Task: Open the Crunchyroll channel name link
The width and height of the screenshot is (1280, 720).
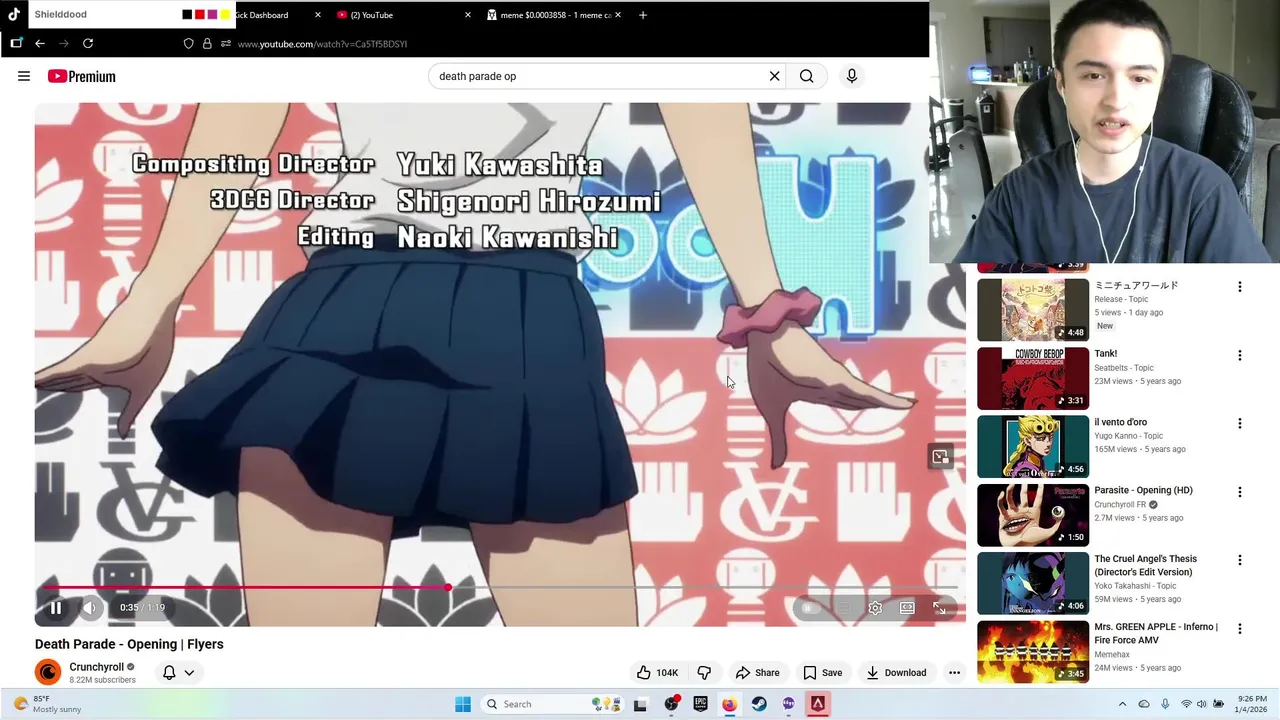Action: click(x=97, y=667)
